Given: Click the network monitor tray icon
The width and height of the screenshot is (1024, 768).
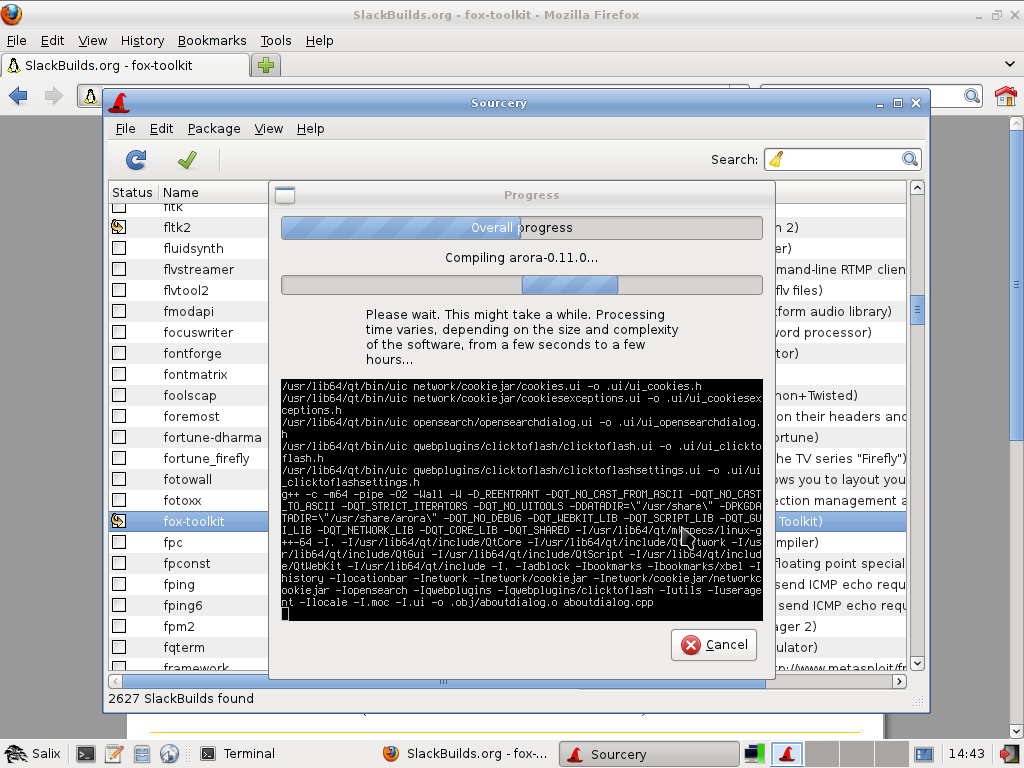Looking at the screenshot, I should [755, 754].
